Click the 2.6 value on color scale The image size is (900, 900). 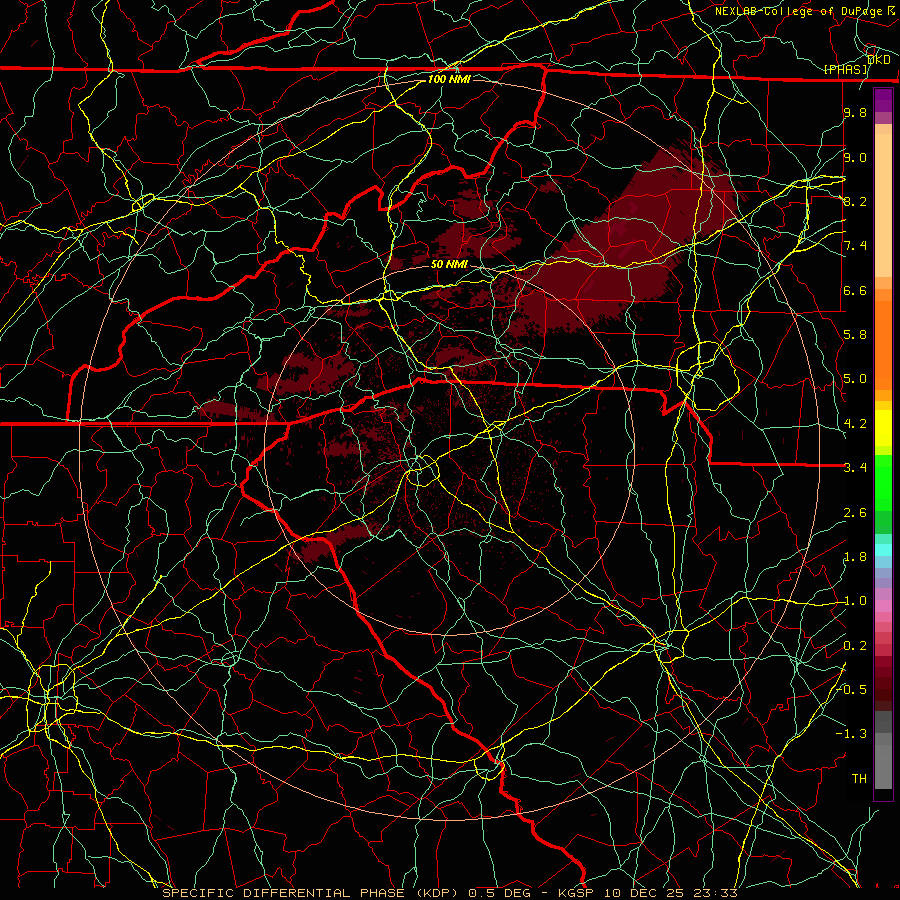click(855, 513)
